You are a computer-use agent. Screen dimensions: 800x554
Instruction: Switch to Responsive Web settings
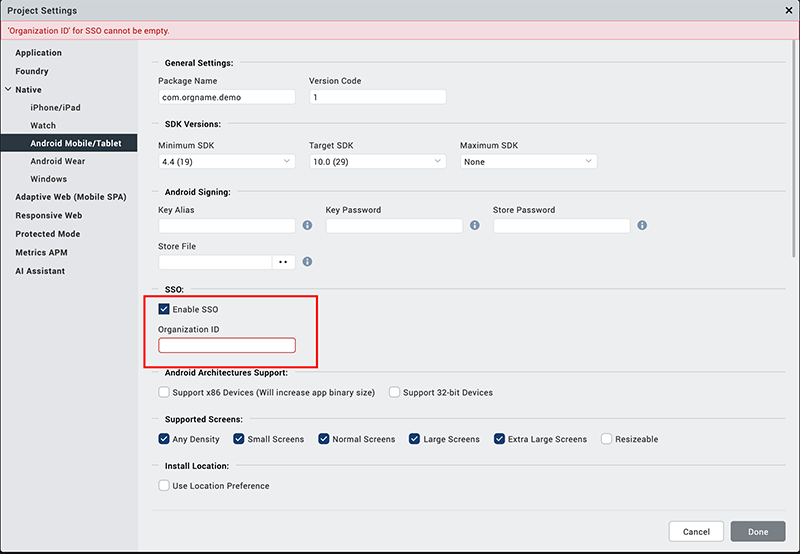click(x=48, y=216)
